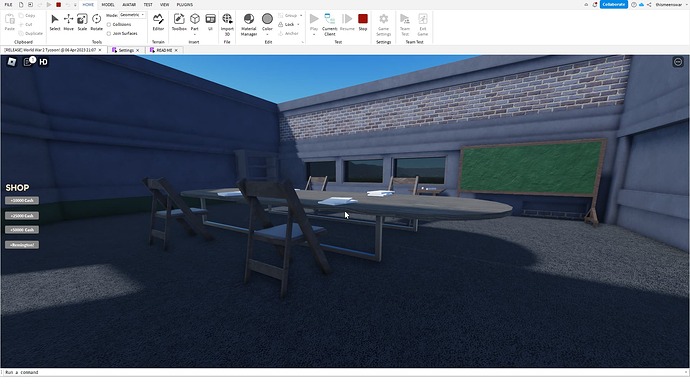Activate the Select tool
Image resolution: width=690 pixels, height=388 pixels.
click(x=55, y=22)
